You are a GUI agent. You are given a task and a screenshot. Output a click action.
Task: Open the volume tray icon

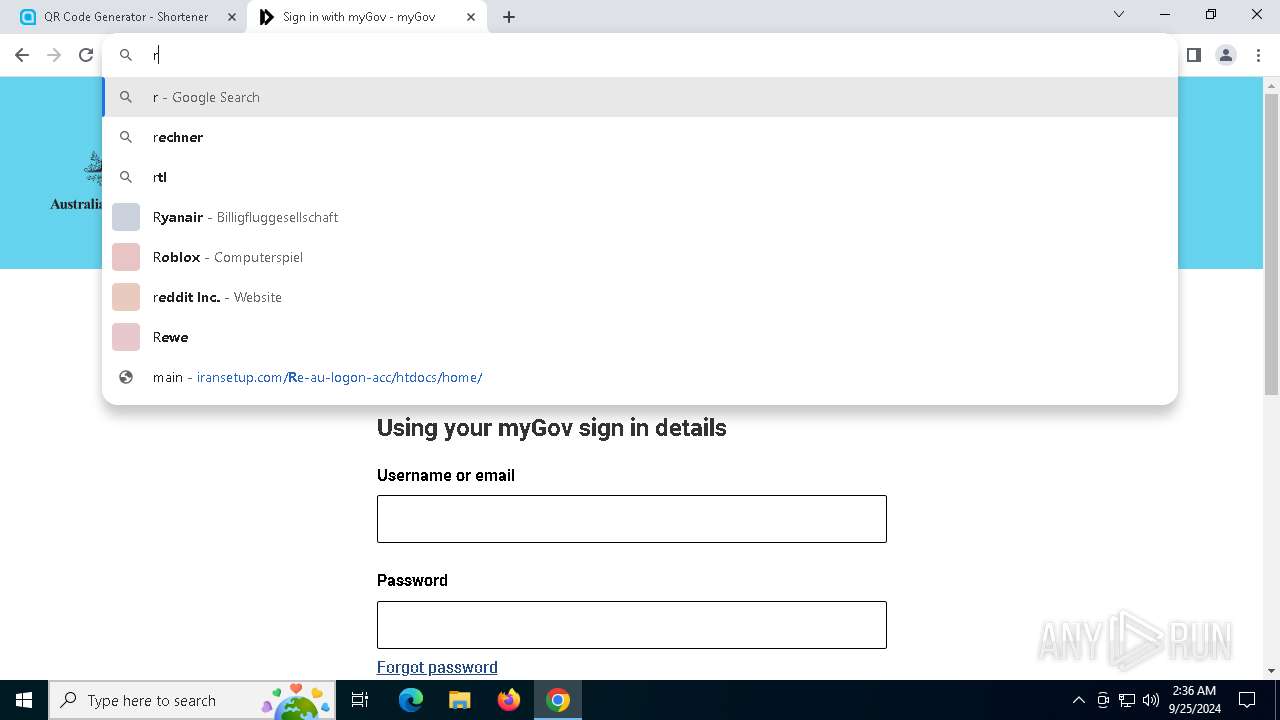[x=1151, y=700]
